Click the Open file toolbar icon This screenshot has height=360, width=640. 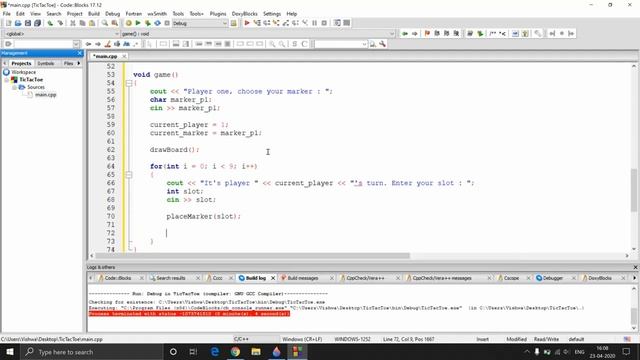tap(18, 23)
